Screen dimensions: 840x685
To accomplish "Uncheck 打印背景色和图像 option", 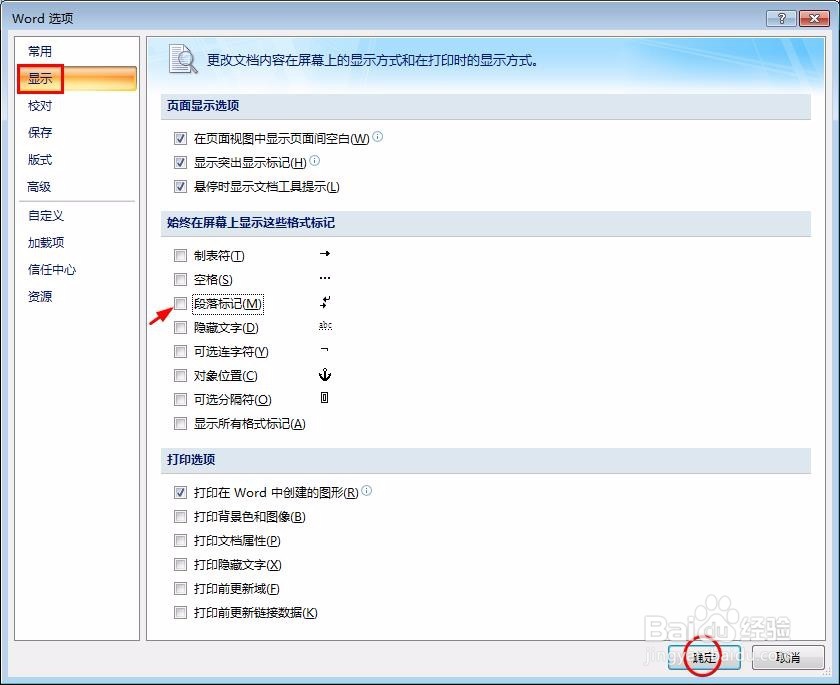I will [180, 517].
